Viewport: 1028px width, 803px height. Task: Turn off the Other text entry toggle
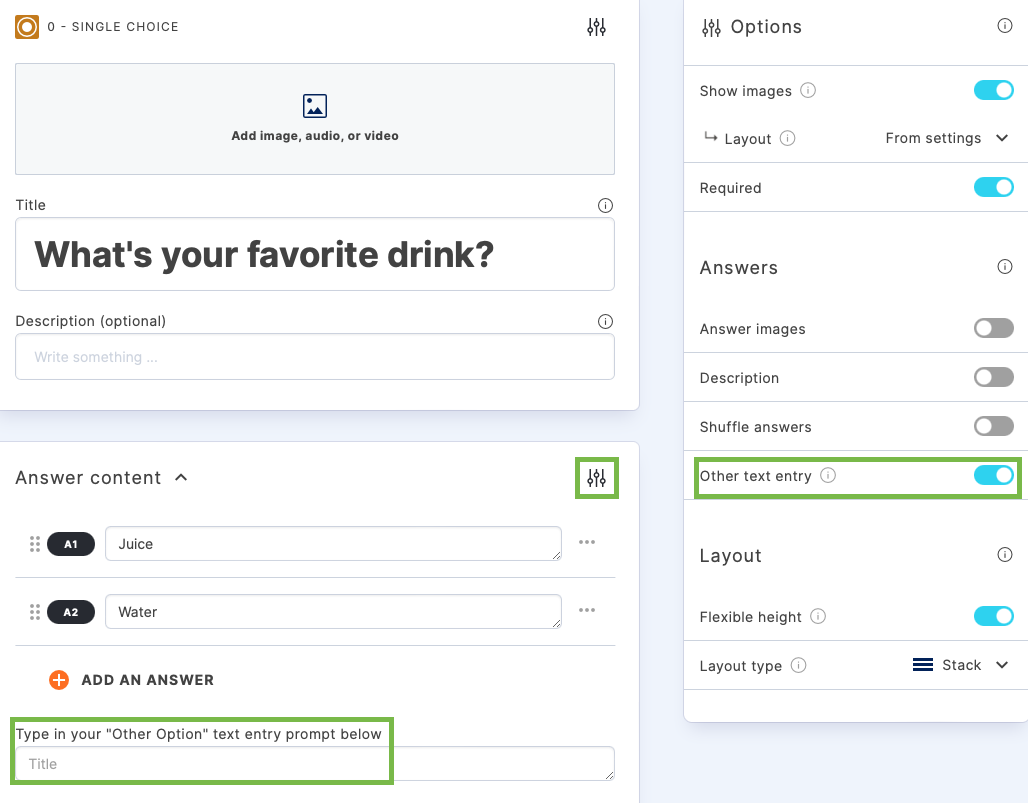[x=993, y=476]
